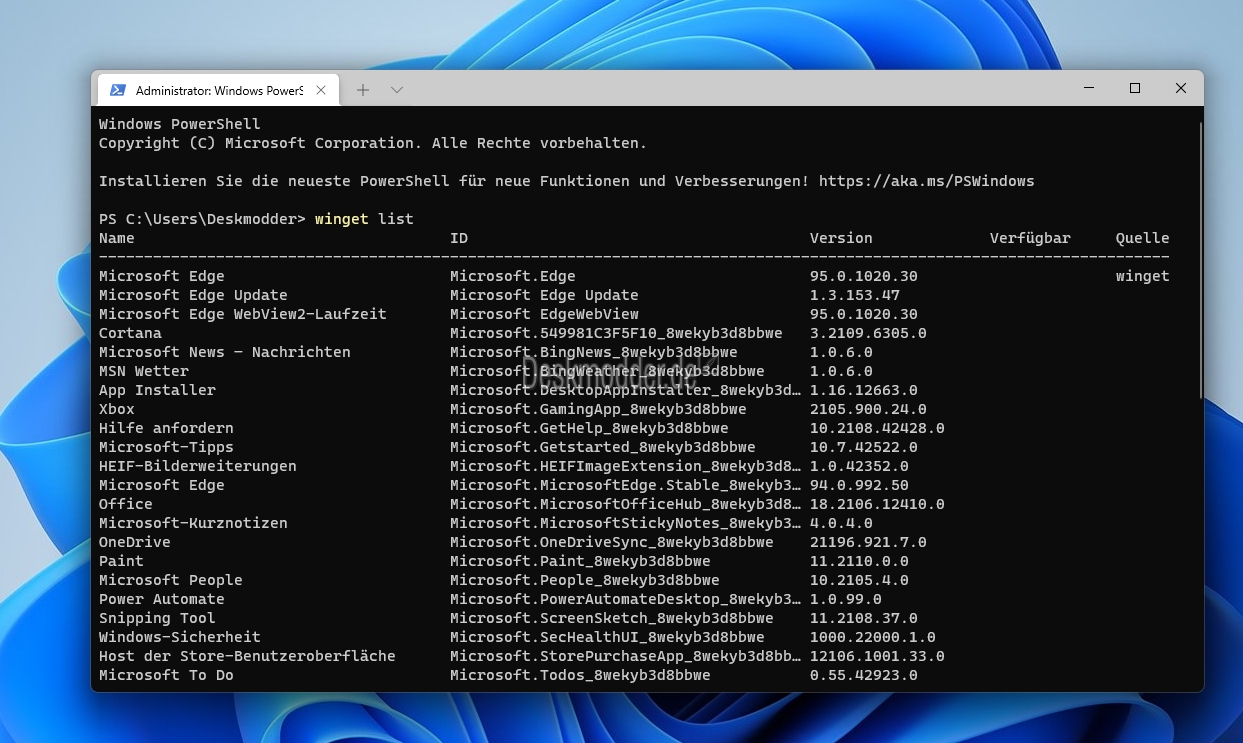
Task: Click the 'Name' column header
Action: point(117,238)
